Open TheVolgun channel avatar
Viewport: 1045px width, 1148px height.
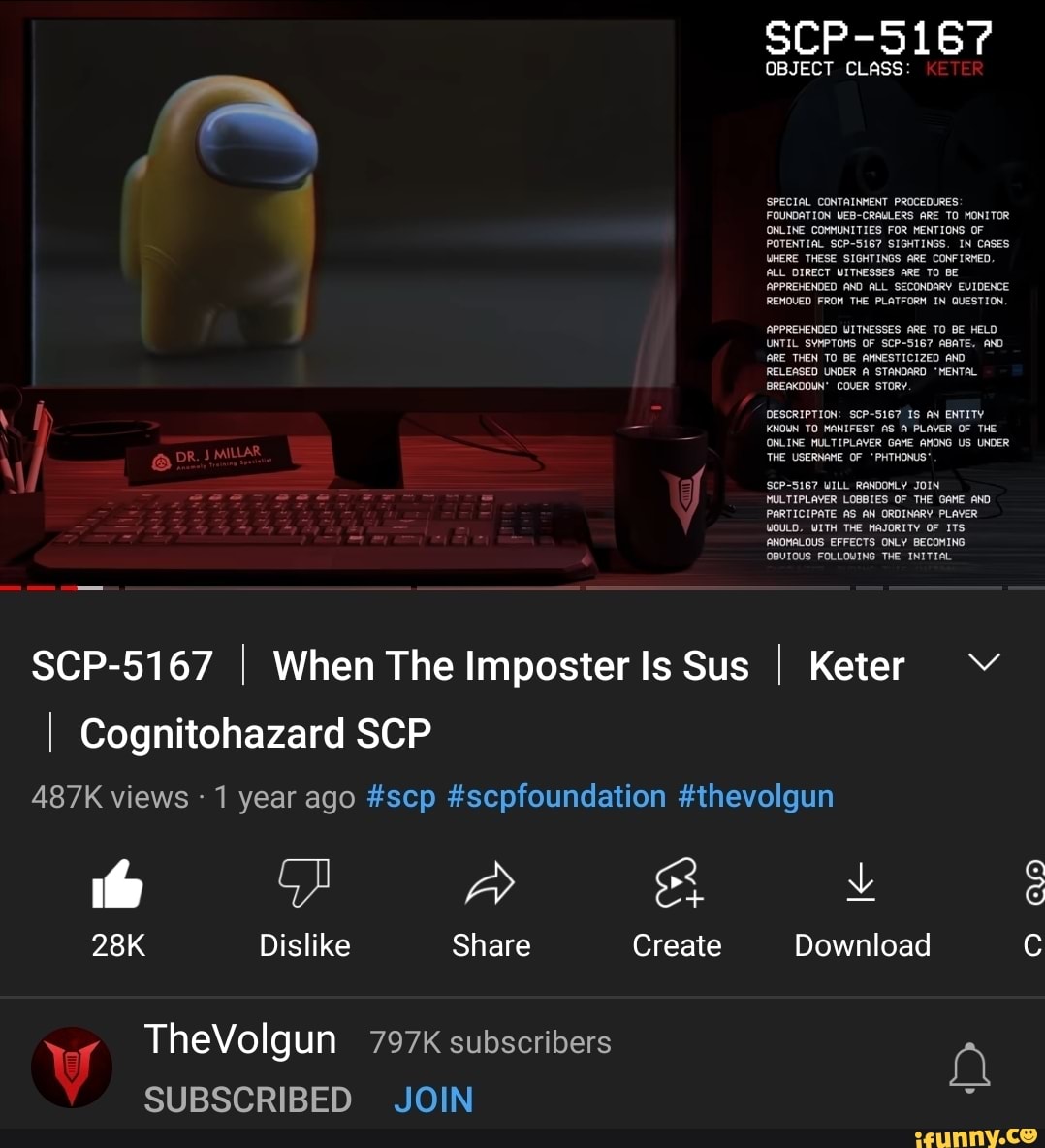click(x=72, y=1067)
